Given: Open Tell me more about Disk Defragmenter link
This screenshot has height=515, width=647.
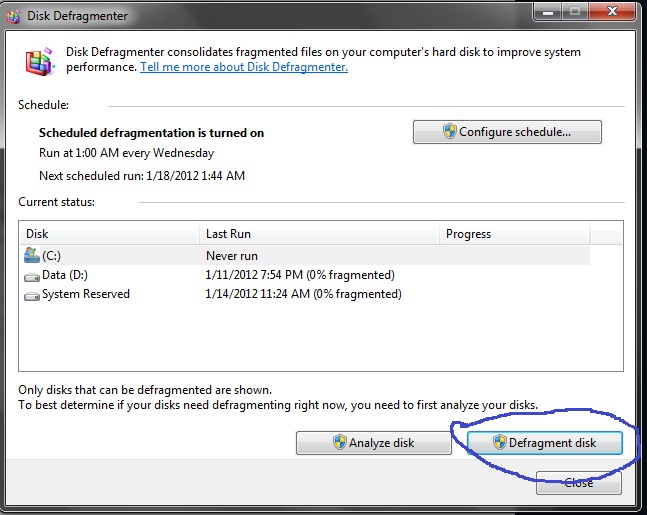Looking at the screenshot, I should [244, 67].
